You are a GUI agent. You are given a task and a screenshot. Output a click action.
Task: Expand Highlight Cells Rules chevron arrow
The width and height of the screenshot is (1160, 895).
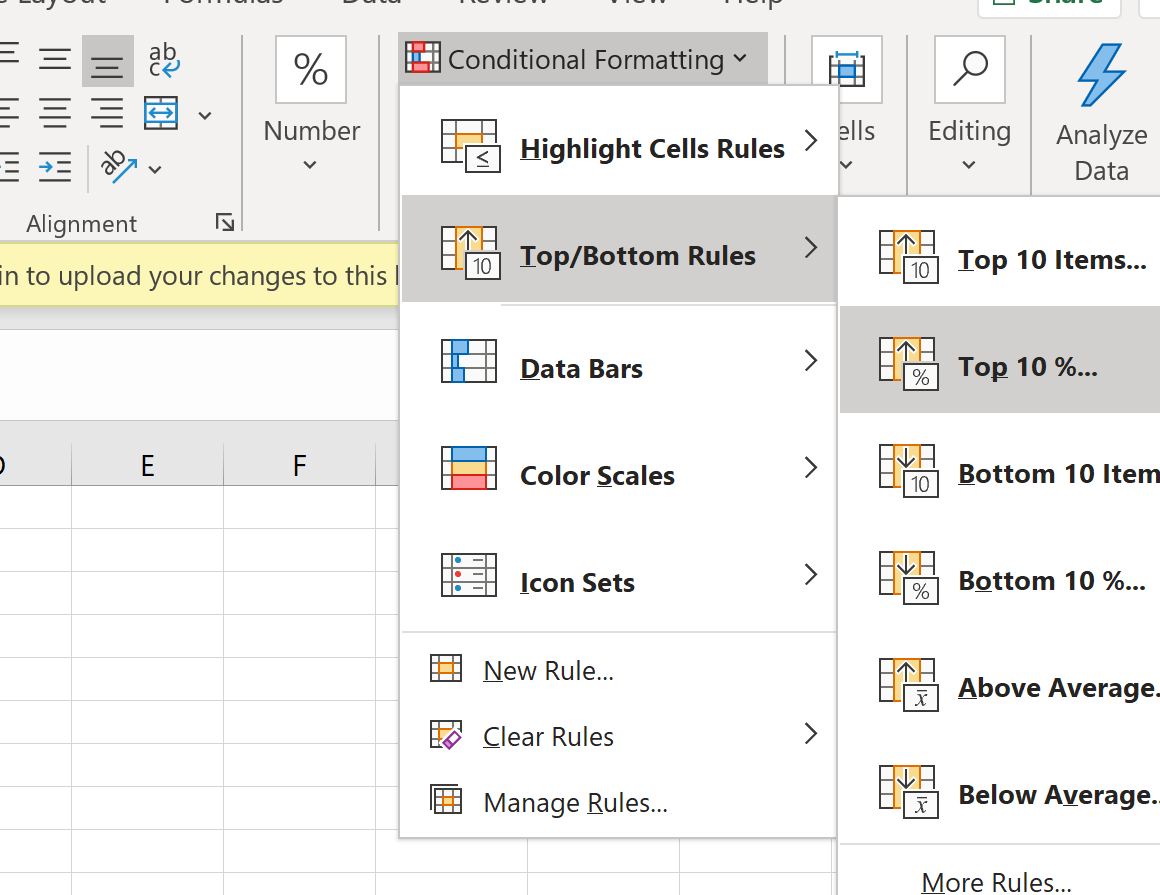point(811,141)
